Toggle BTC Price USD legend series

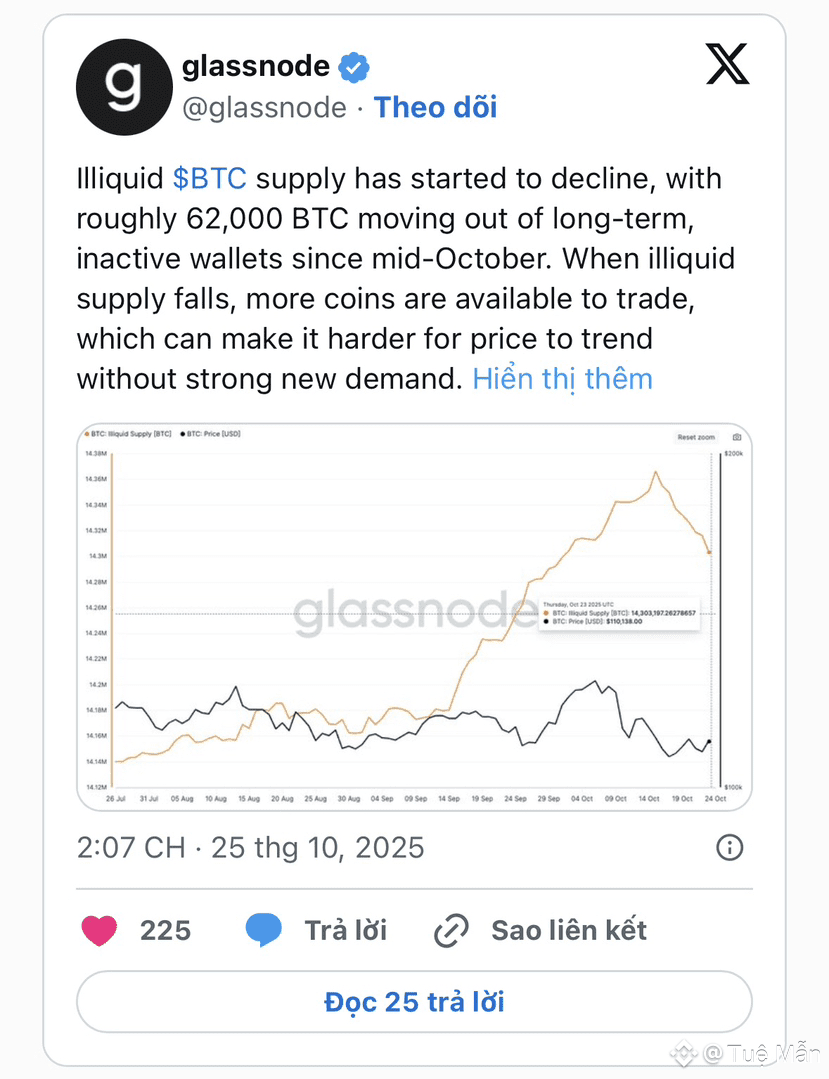(211, 434)
